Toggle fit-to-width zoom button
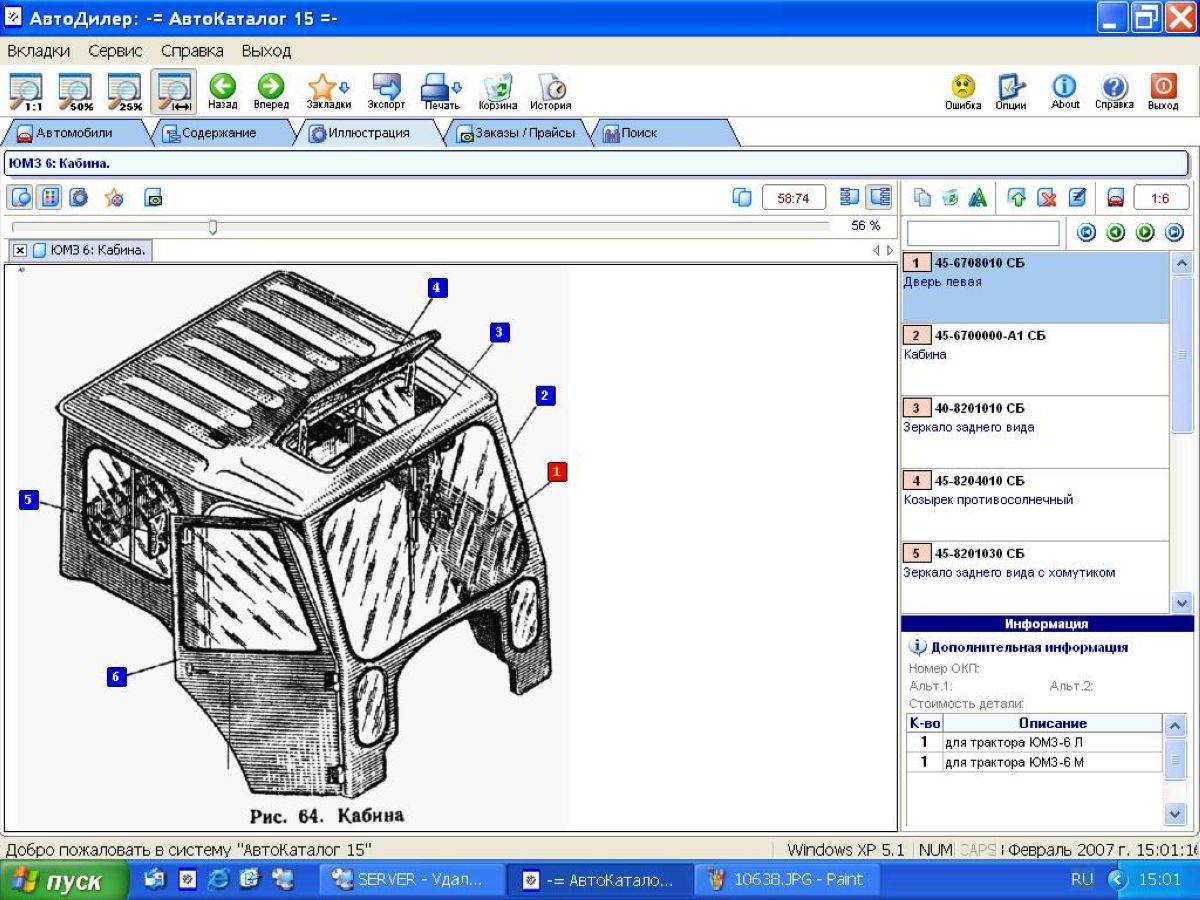 pos(174,91)
